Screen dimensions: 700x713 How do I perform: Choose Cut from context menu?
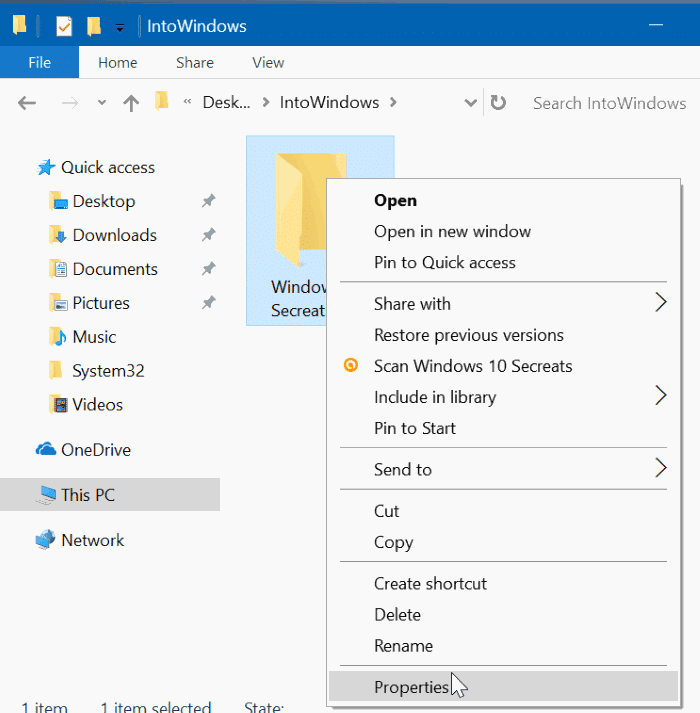pos(386,511)
